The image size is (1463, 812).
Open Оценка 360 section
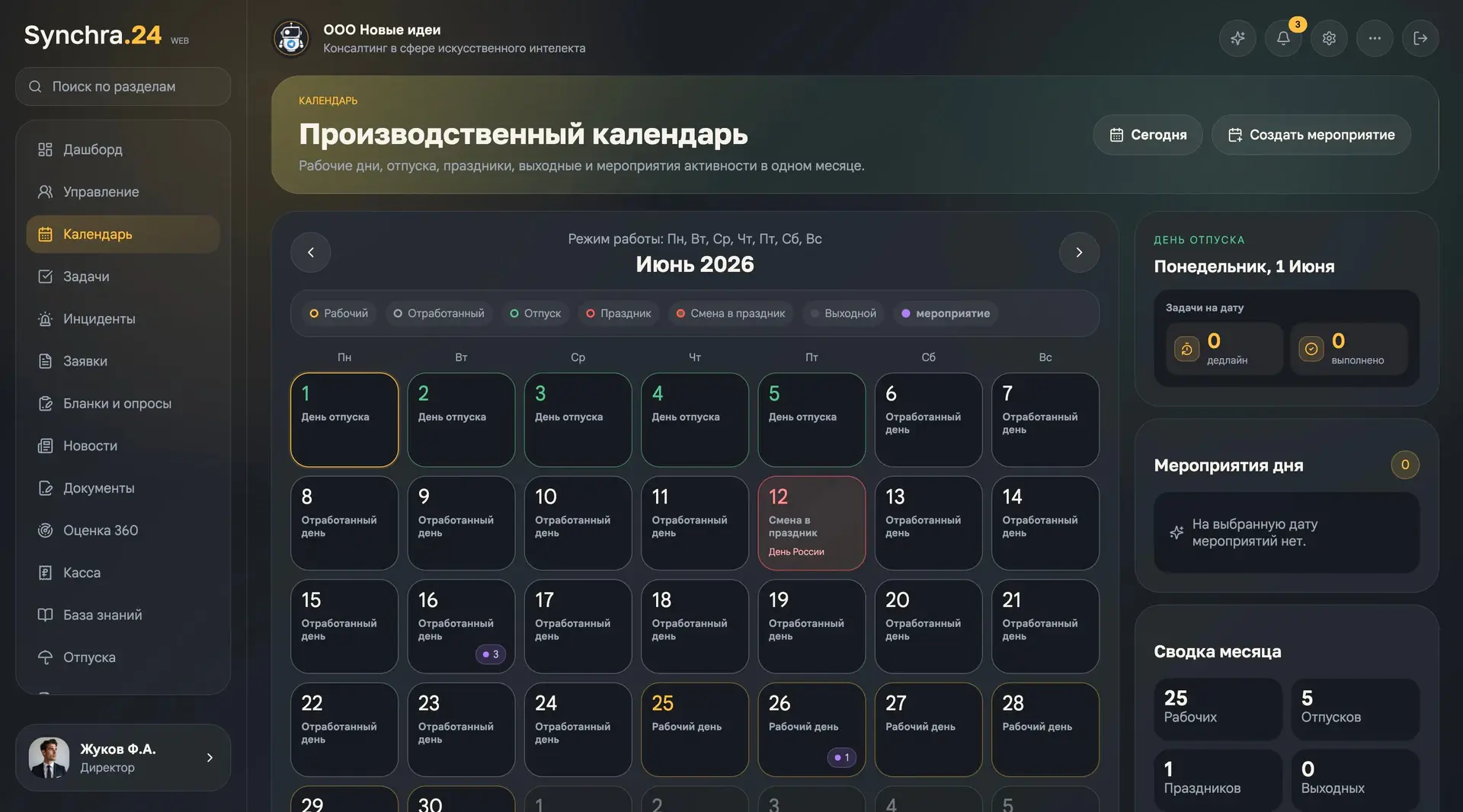click(x=123, y=530)
